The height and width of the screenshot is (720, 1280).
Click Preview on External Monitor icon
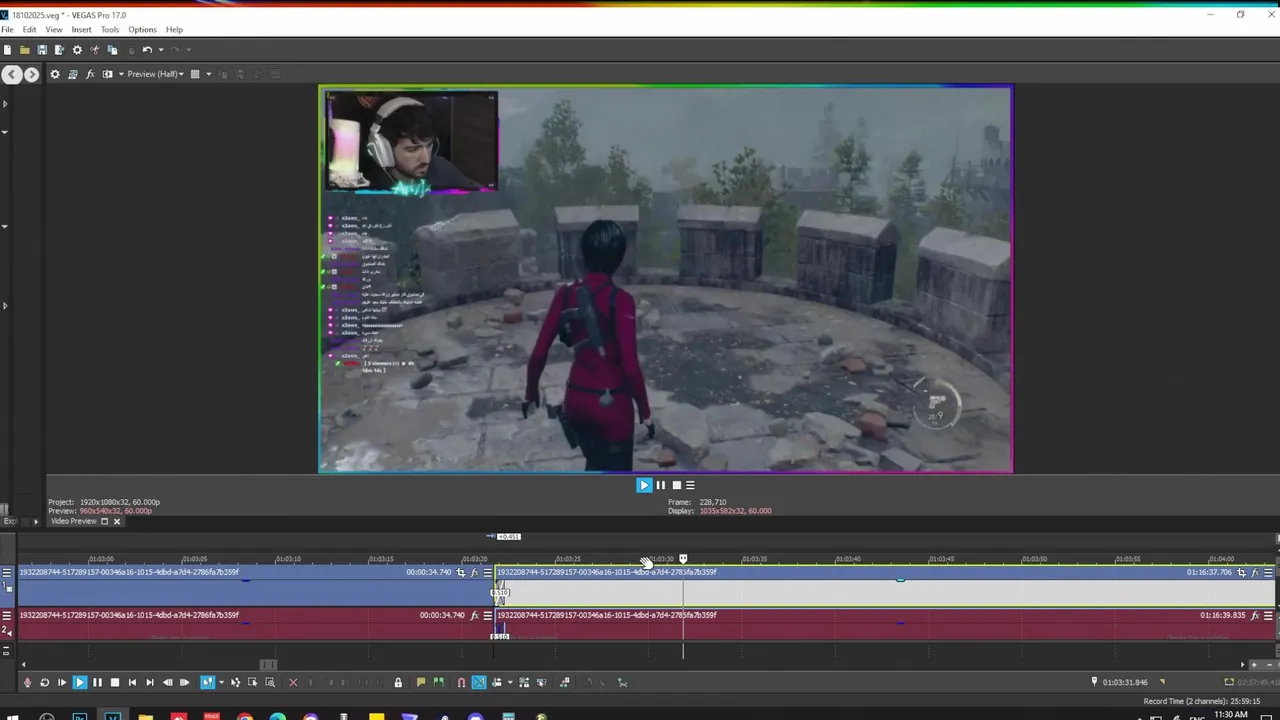pos(72,74)
